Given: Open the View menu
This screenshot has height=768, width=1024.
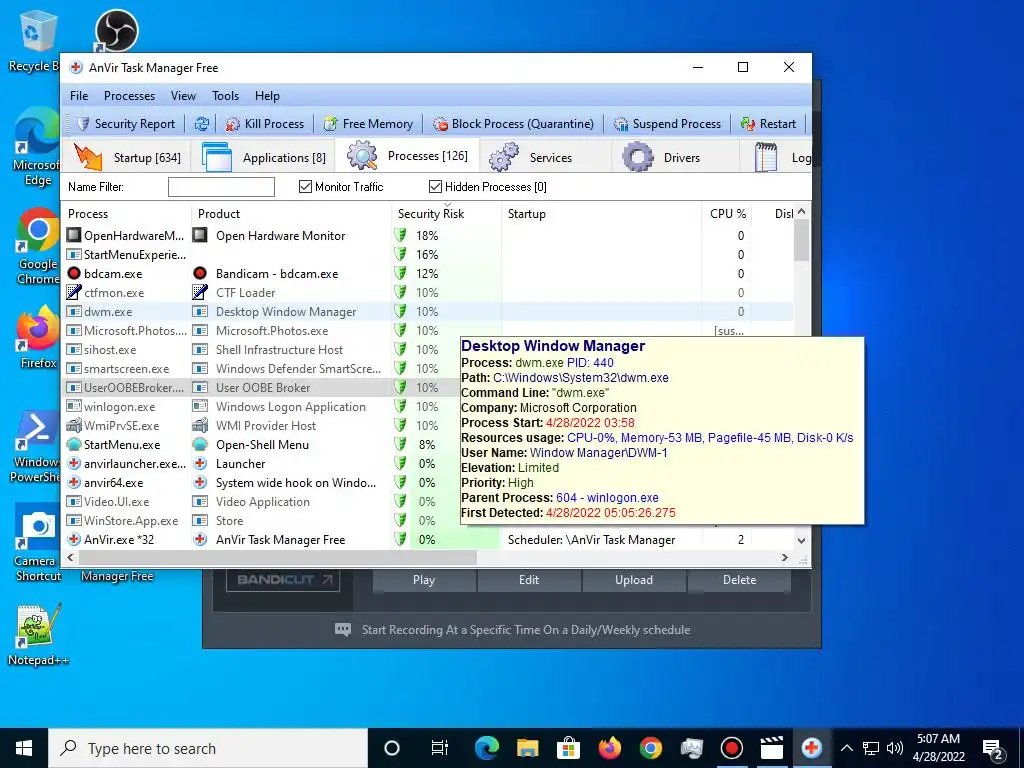Looking at the screenshot, I should [x=184, y=95].
